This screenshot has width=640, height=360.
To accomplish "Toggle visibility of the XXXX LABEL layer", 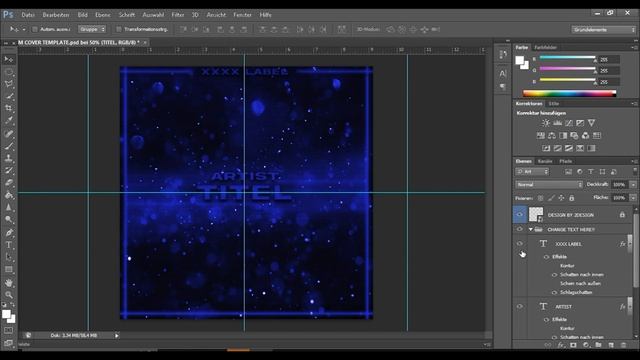I will point(520,244).
